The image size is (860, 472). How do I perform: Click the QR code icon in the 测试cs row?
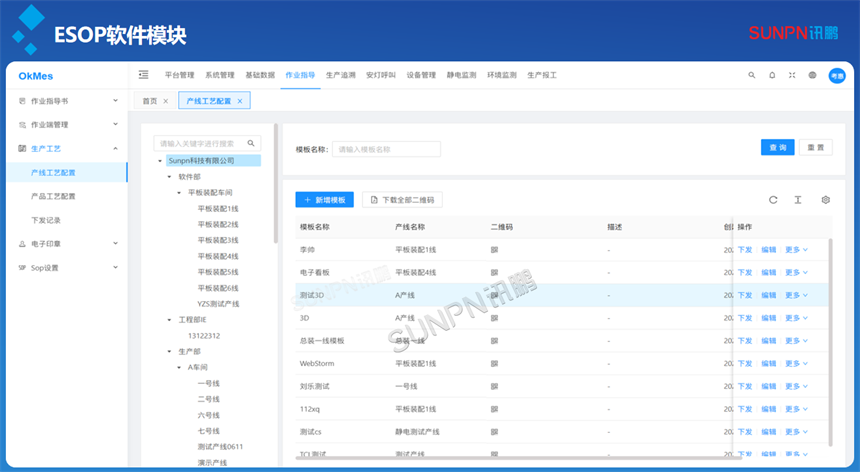tap(494, 432)
